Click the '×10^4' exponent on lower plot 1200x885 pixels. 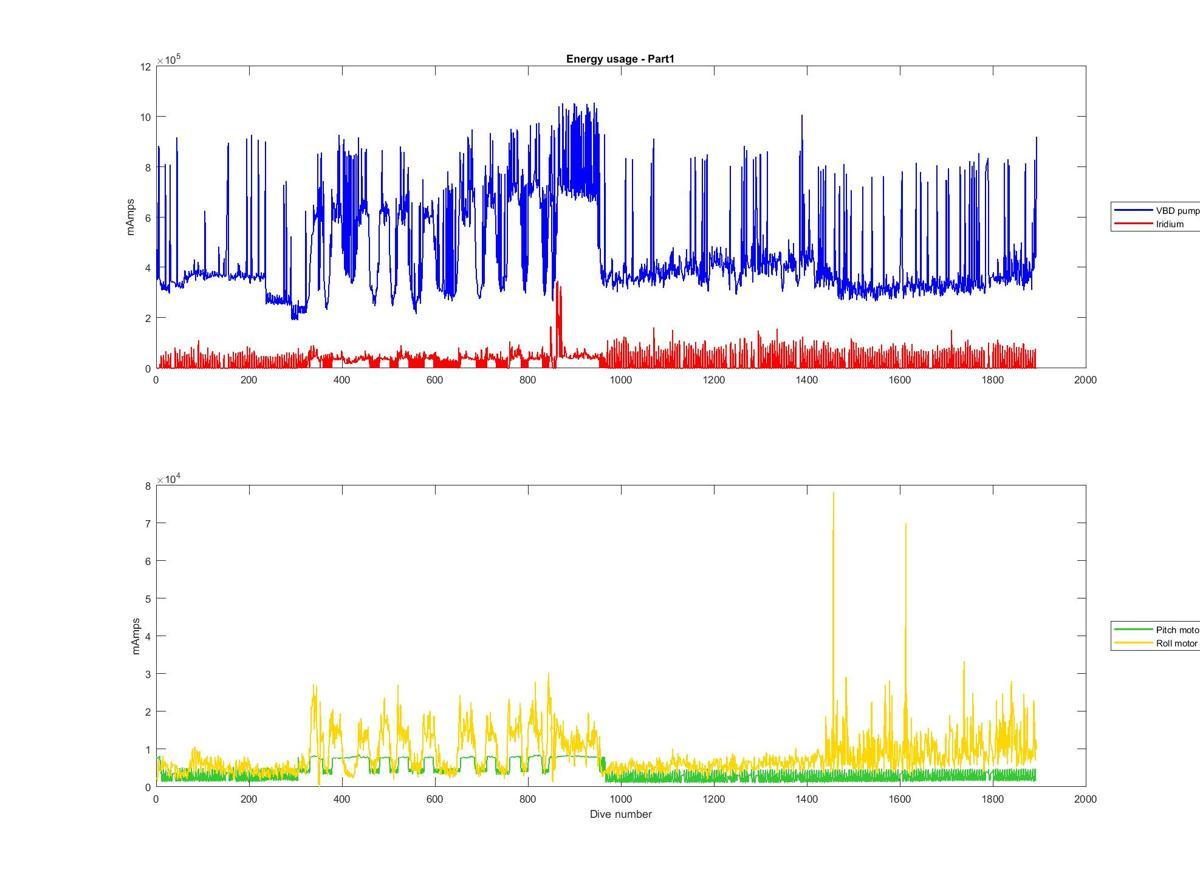click(x=168, y=479)
